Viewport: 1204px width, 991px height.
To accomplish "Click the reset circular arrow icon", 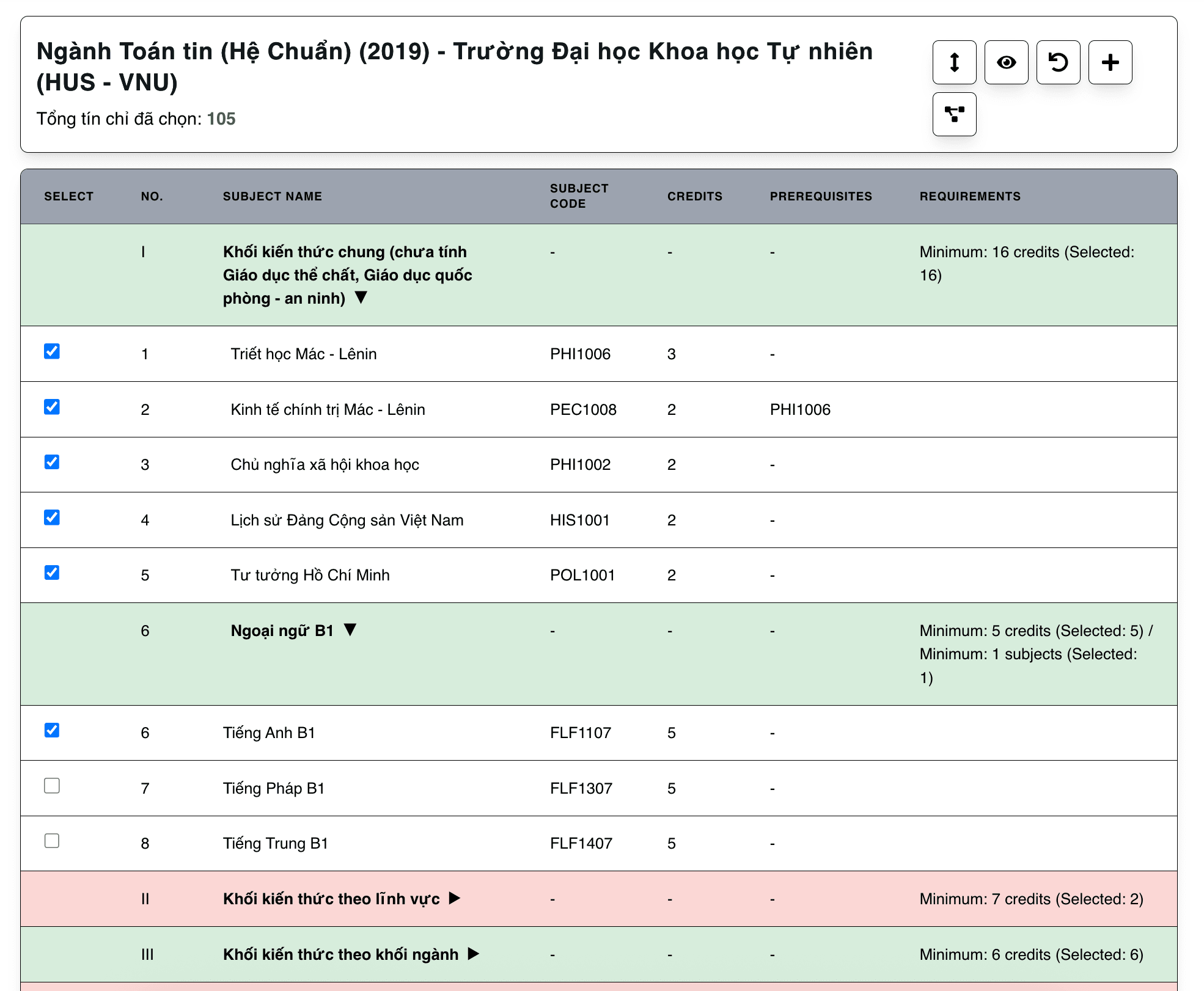I will coord(1058,62).
